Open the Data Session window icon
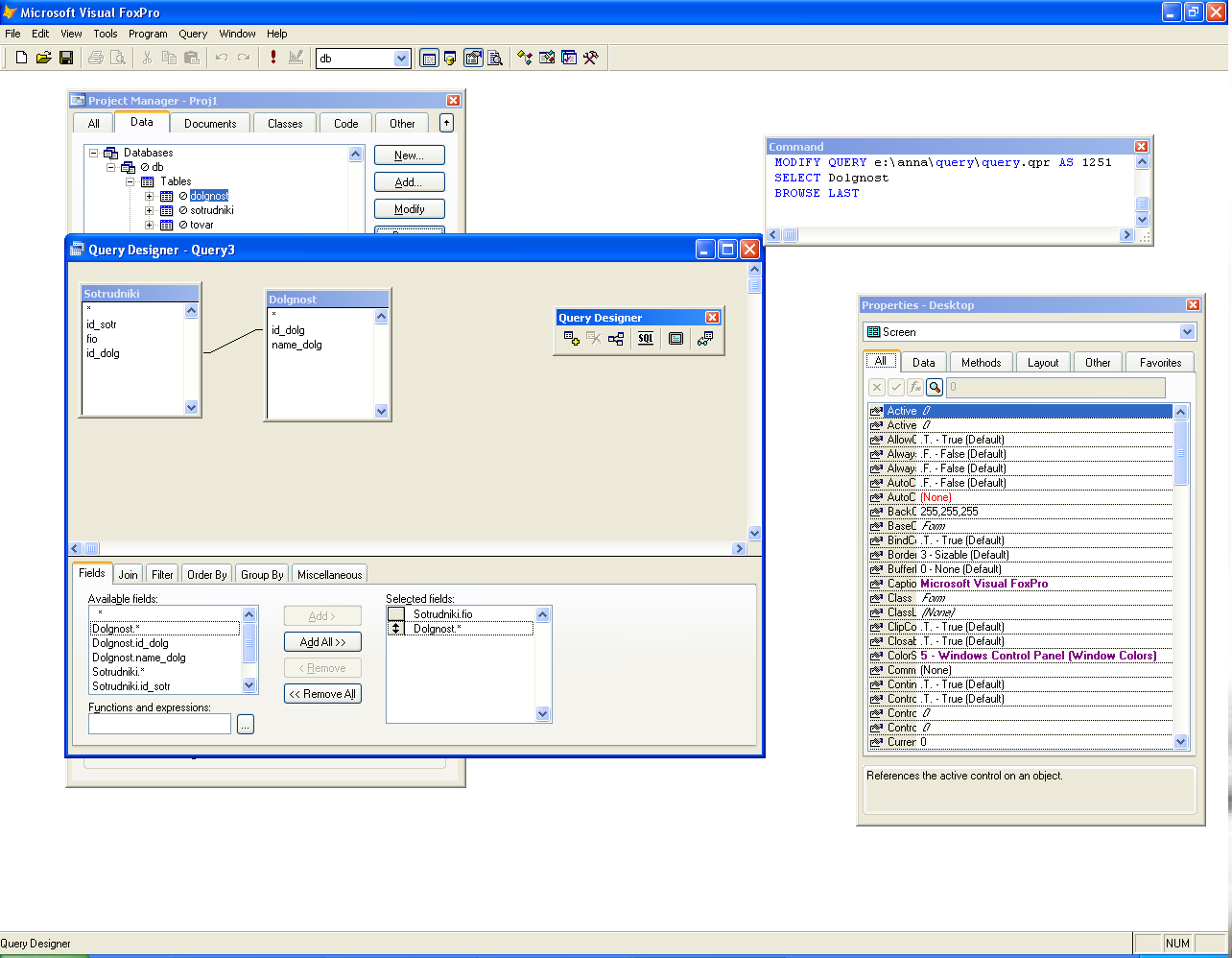Viewport: 1232px width, 958px height. click(x=451, y=59)
